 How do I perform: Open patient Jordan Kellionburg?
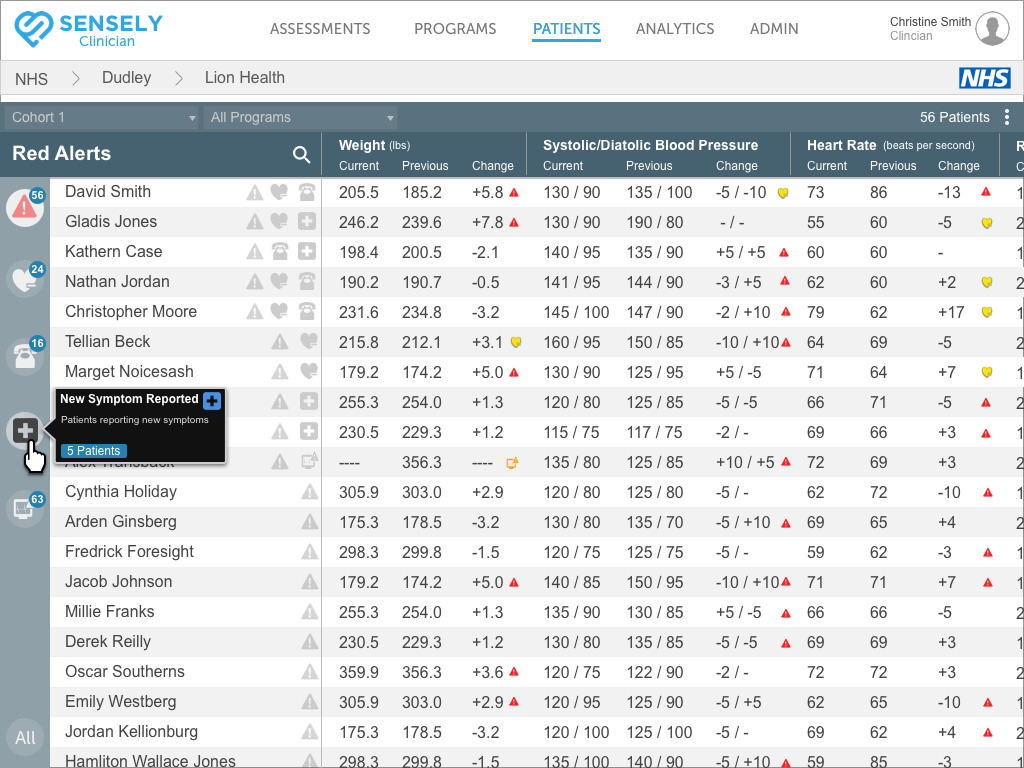[131, 732]
